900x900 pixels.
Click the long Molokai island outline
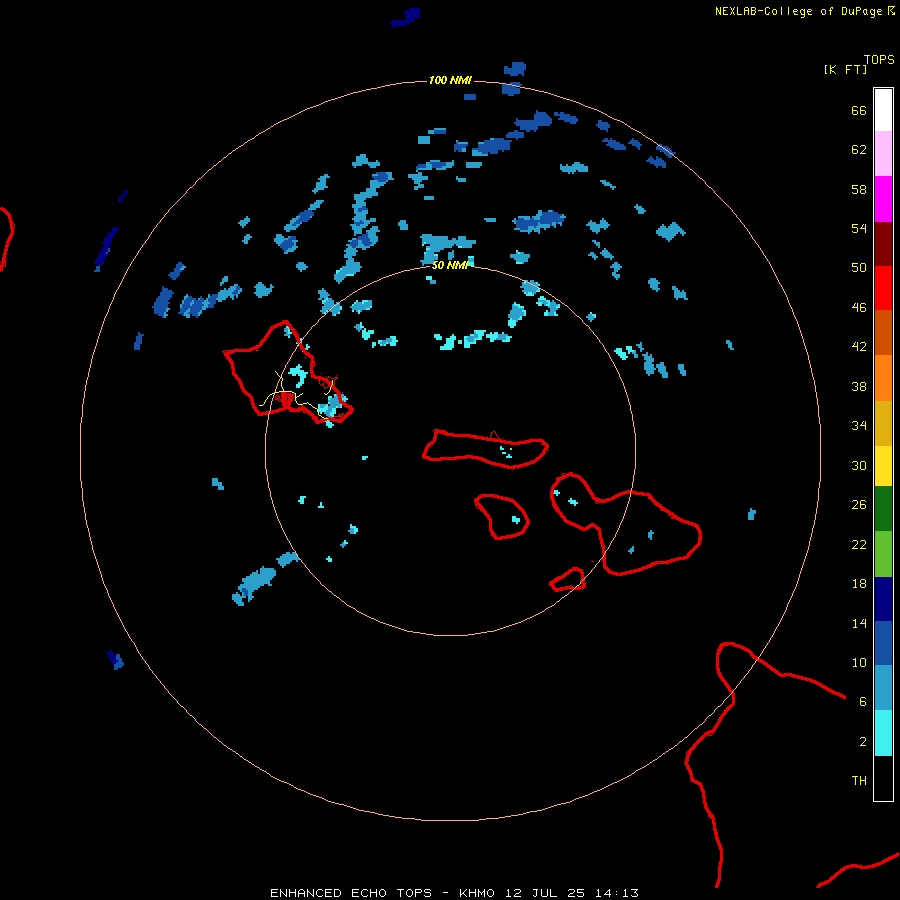point(486,449)
